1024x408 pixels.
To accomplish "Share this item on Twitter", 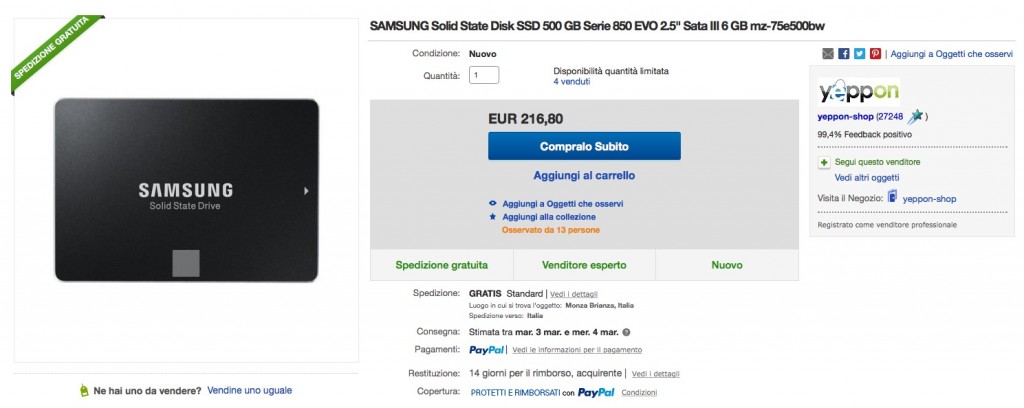I will (x=859, y=53).
